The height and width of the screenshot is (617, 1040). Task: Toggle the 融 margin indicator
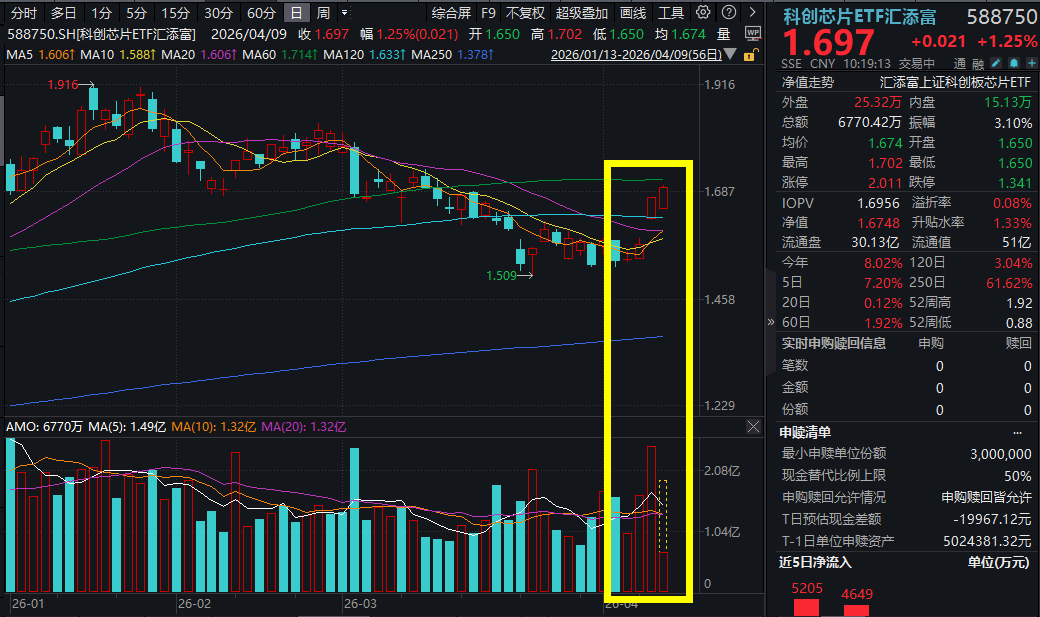(x=977, y=62)
